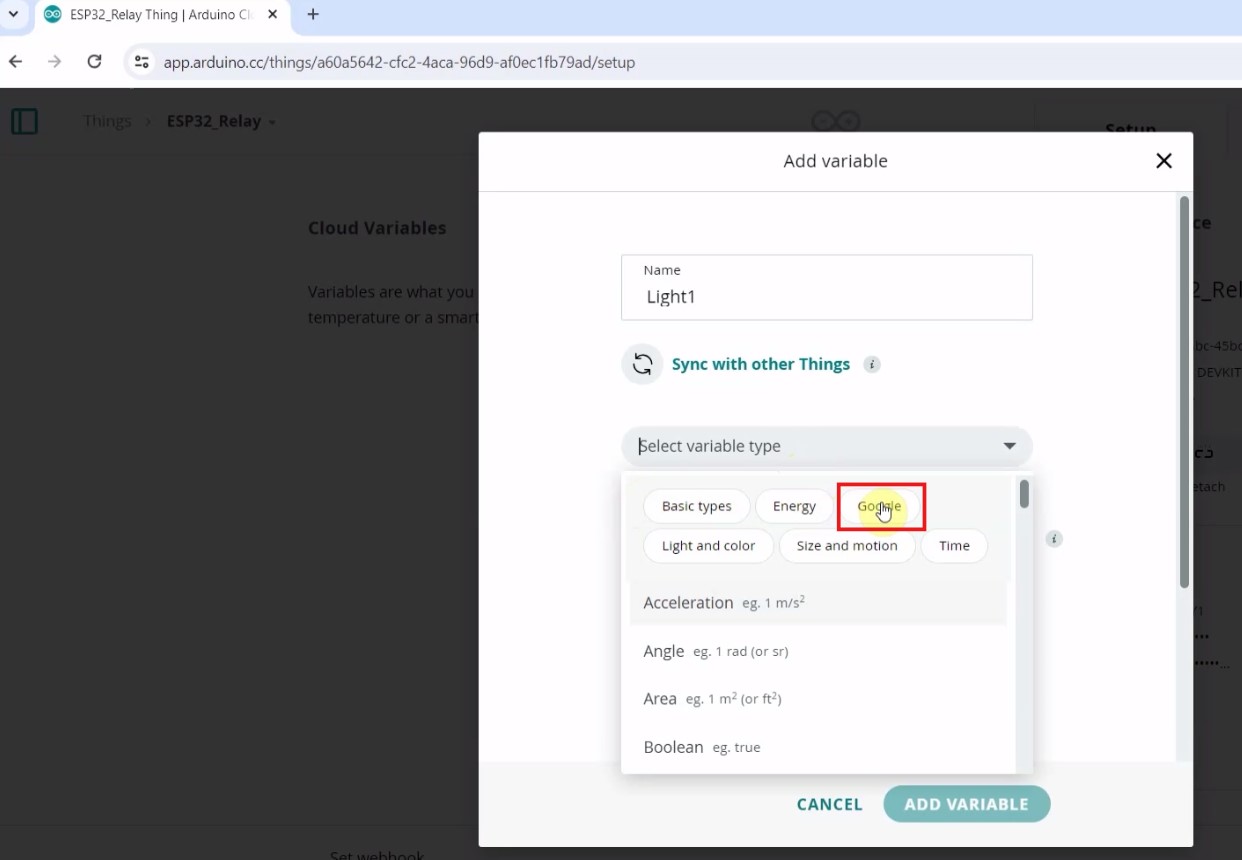
Task: Filter variable types by Basic types
Action: pyautogui.click(x=696, y=506)
